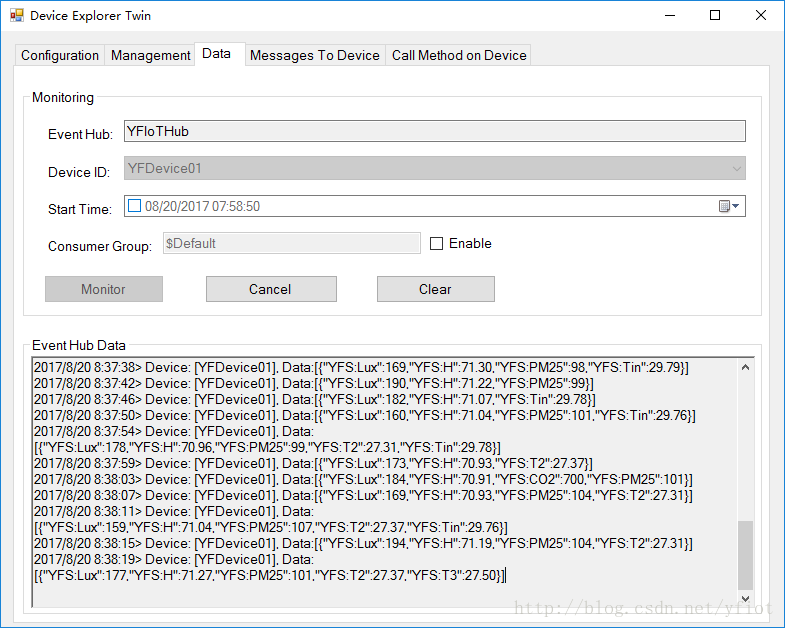
Task: Open the Start Time calendar picker icon
Action: 729,206
